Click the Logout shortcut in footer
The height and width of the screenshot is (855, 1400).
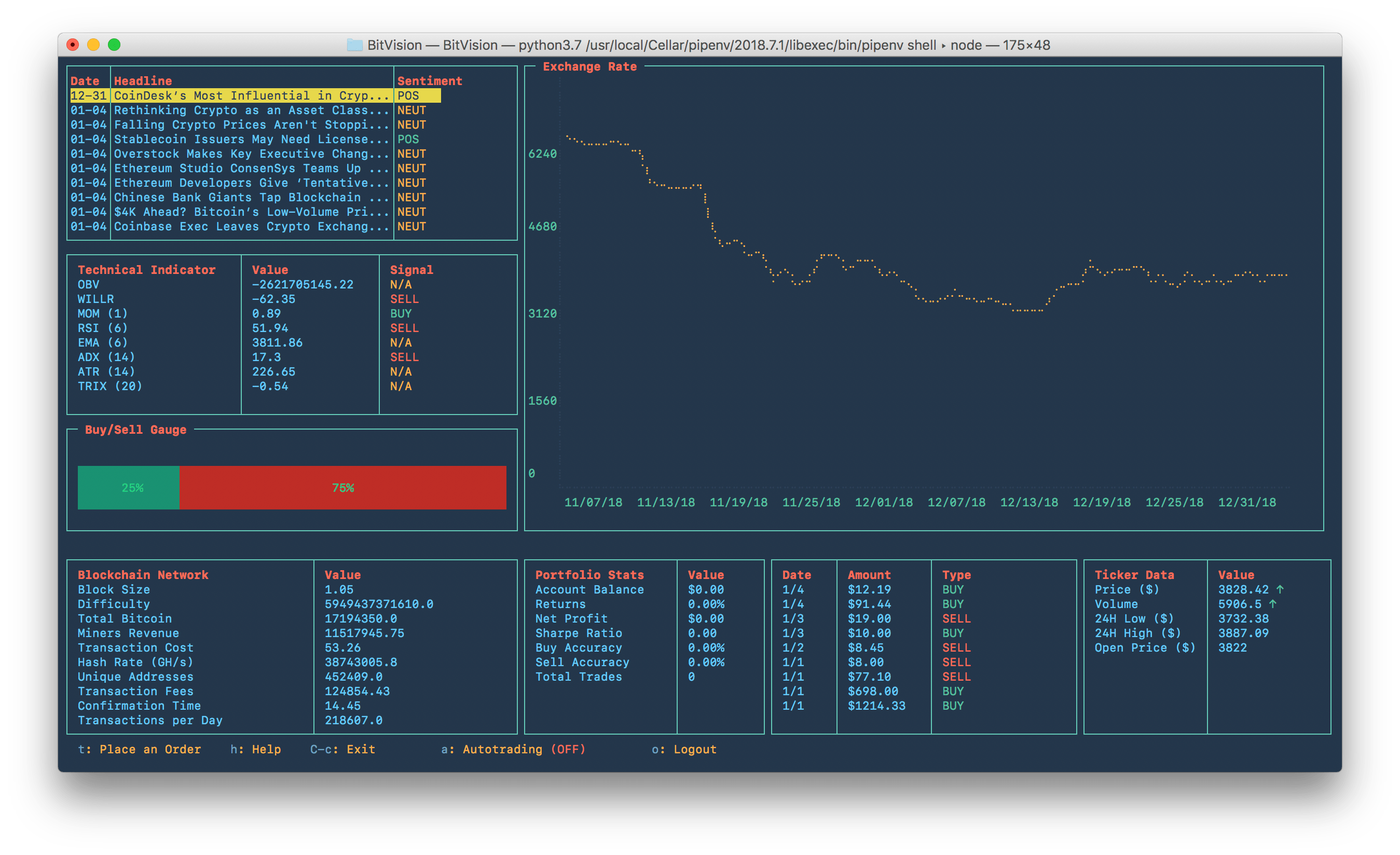(694, 749)
